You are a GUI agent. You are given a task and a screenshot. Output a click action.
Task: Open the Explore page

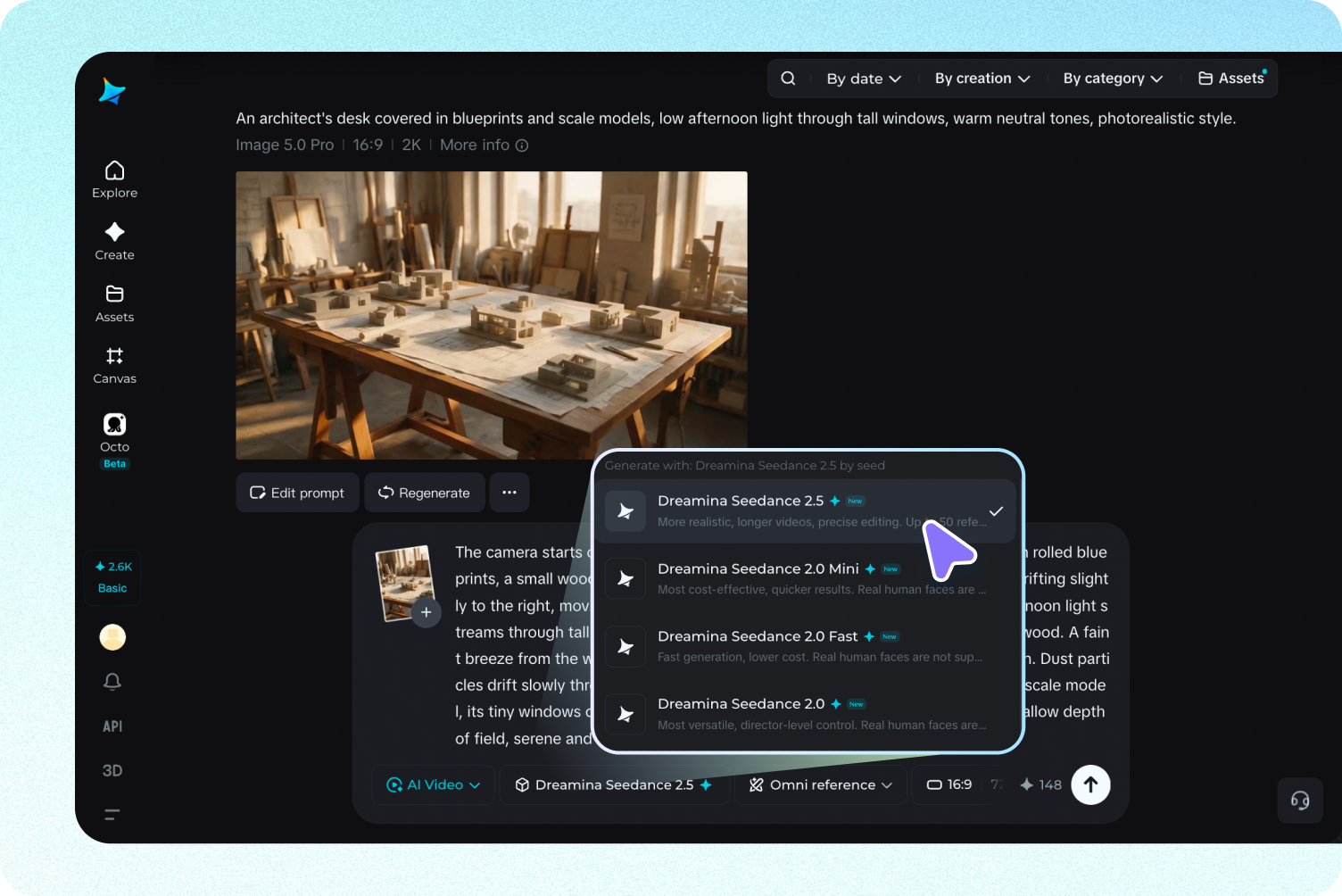114,179
